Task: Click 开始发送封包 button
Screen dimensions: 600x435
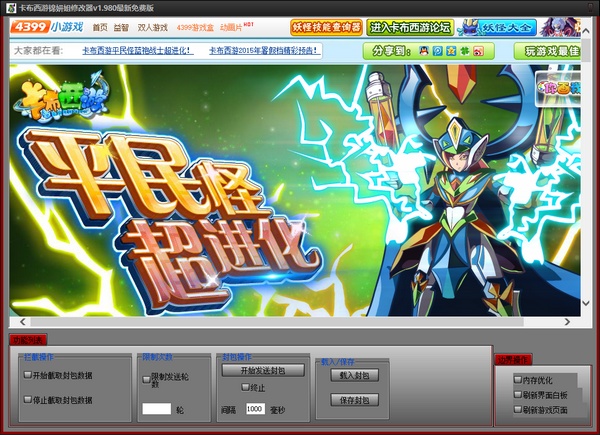Action: pyautogui.click(x=263, y=370)
